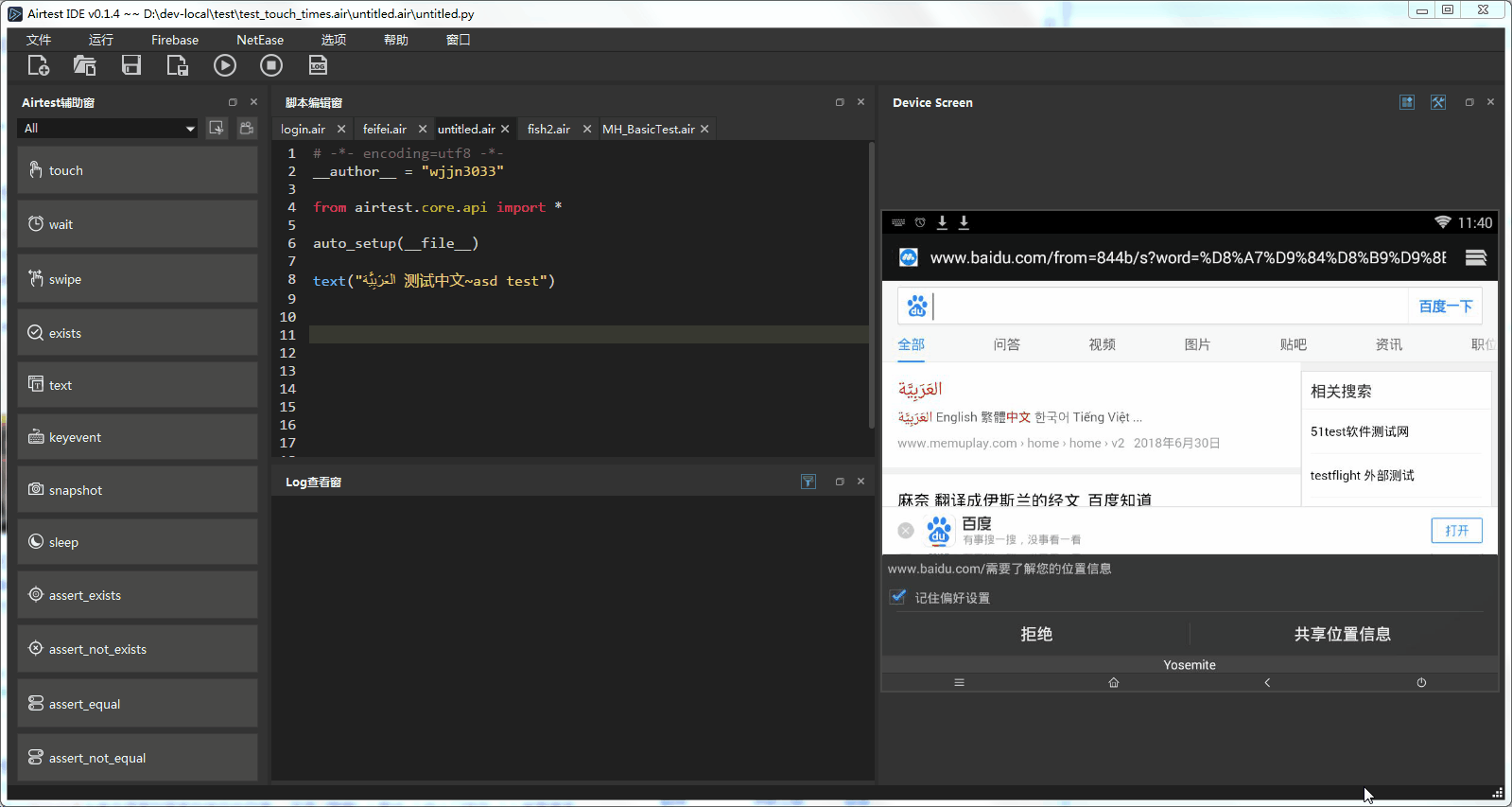Add keyevent command

pyautogui.click(x=137, y=437)
